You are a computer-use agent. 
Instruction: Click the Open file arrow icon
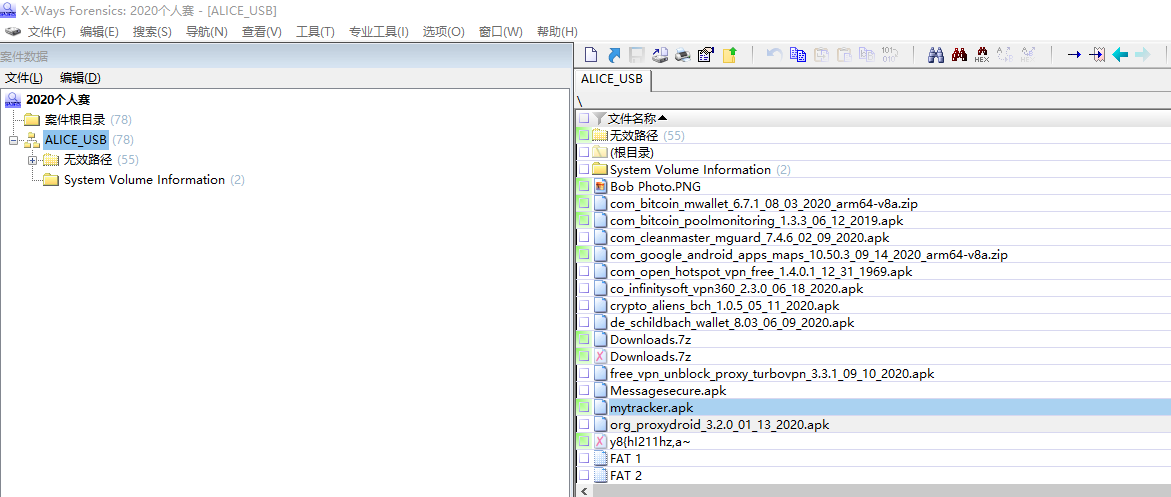pos(615,55)
